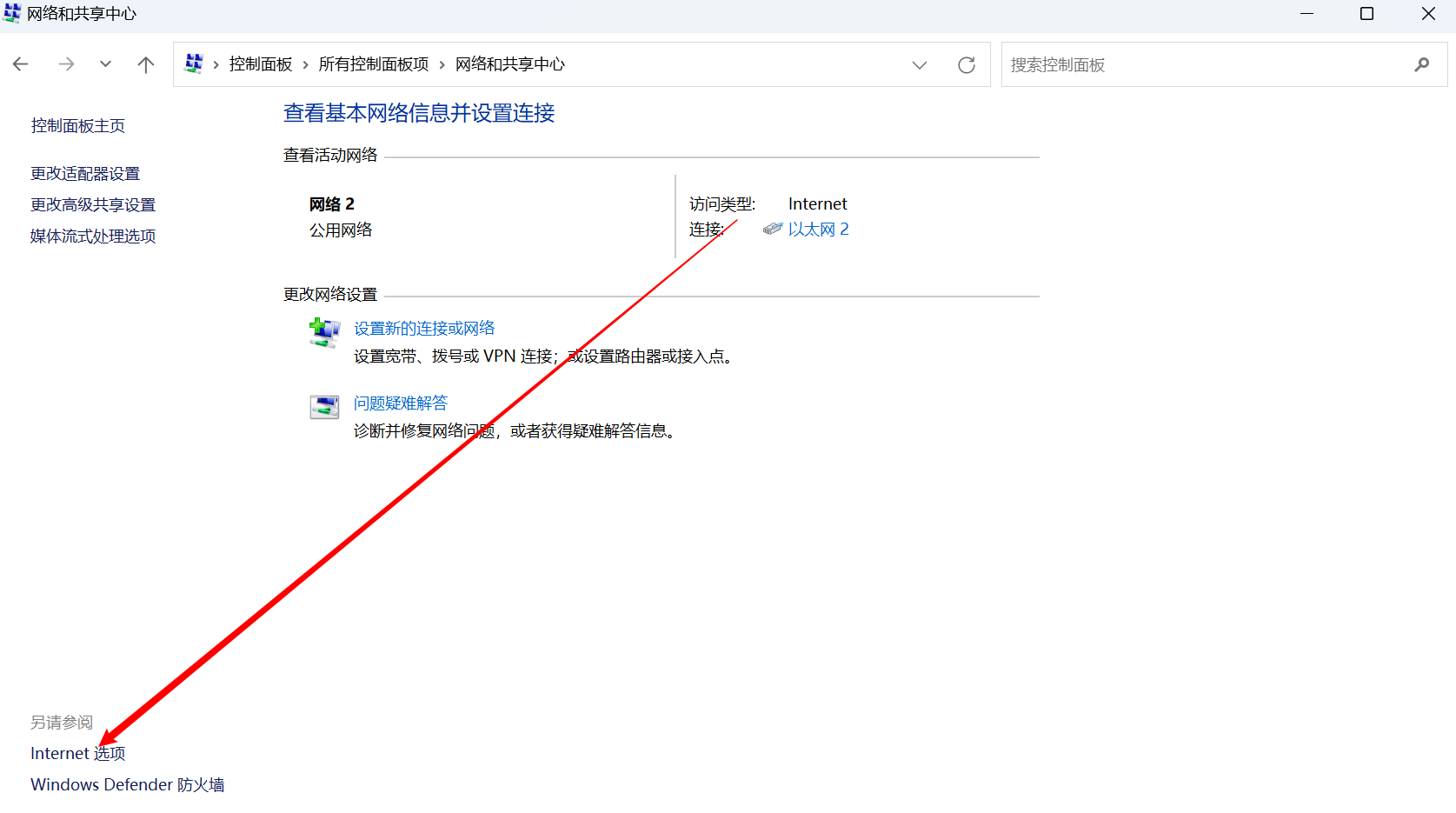
Task: Navigate to 控制面板 via breadcrumb
Action: coord(260,63)
